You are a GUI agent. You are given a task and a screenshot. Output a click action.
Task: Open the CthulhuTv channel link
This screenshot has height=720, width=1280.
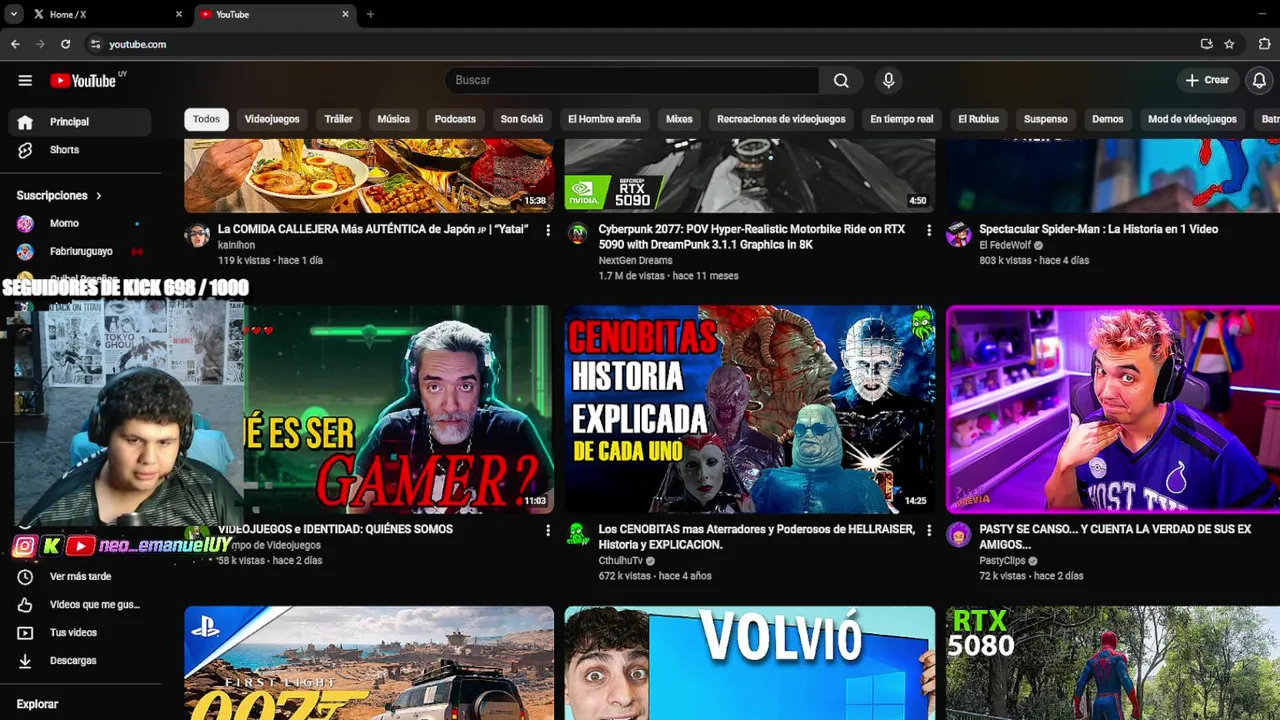(x=621, y=561)
